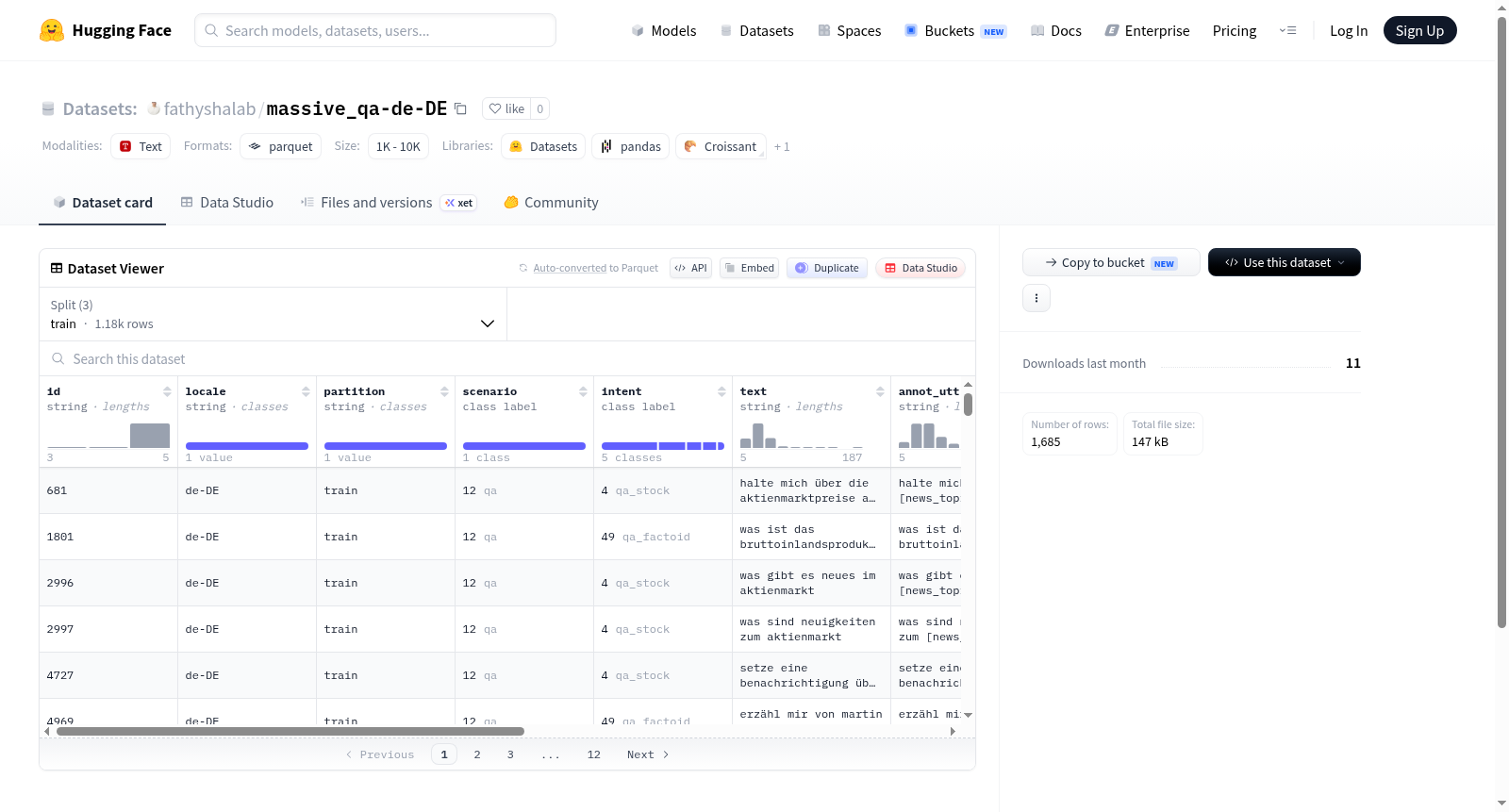Click the Sign Up button

[x=1419, y=30]
